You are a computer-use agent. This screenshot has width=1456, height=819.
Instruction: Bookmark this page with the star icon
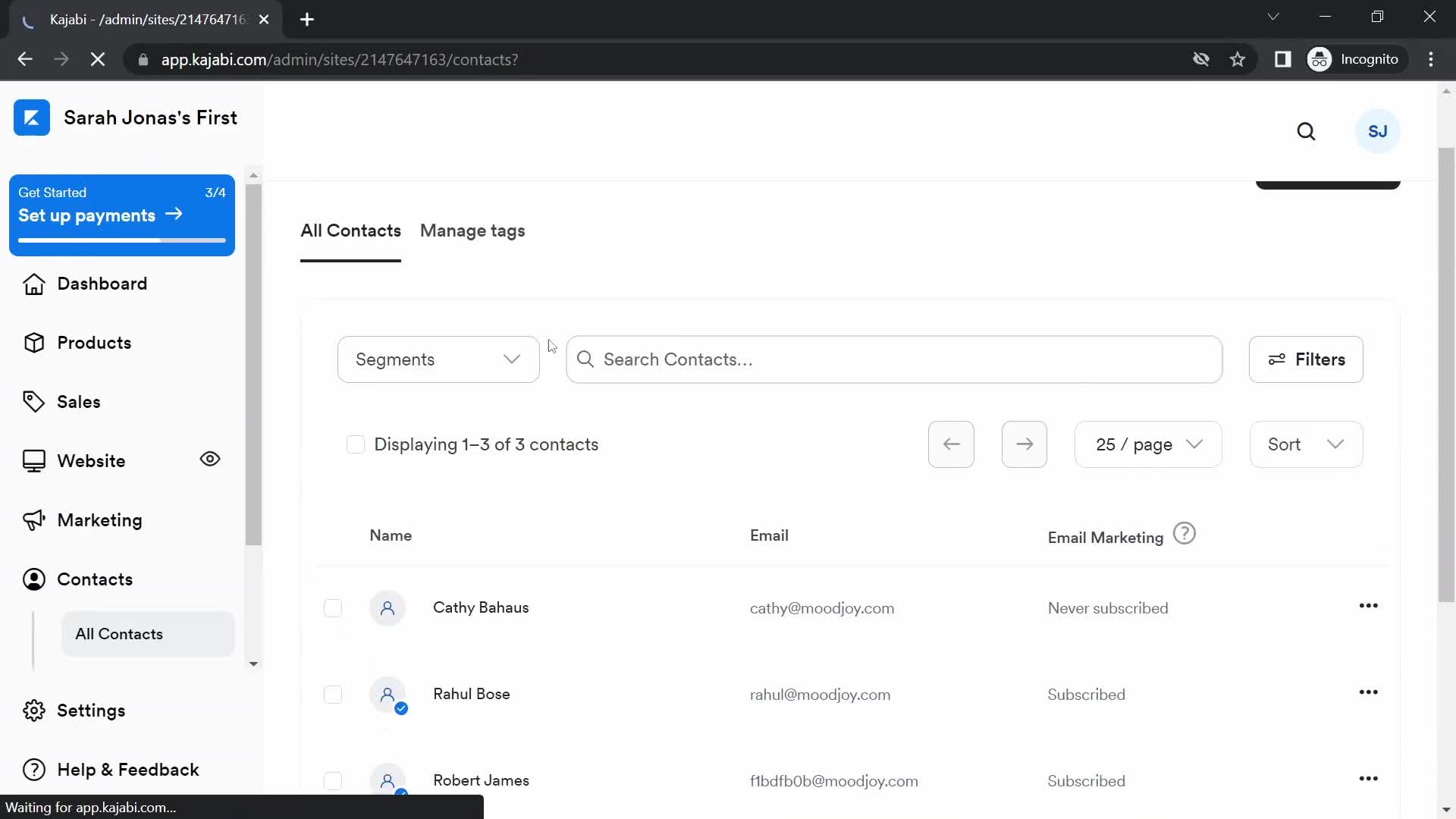(x=1238, y=59)
